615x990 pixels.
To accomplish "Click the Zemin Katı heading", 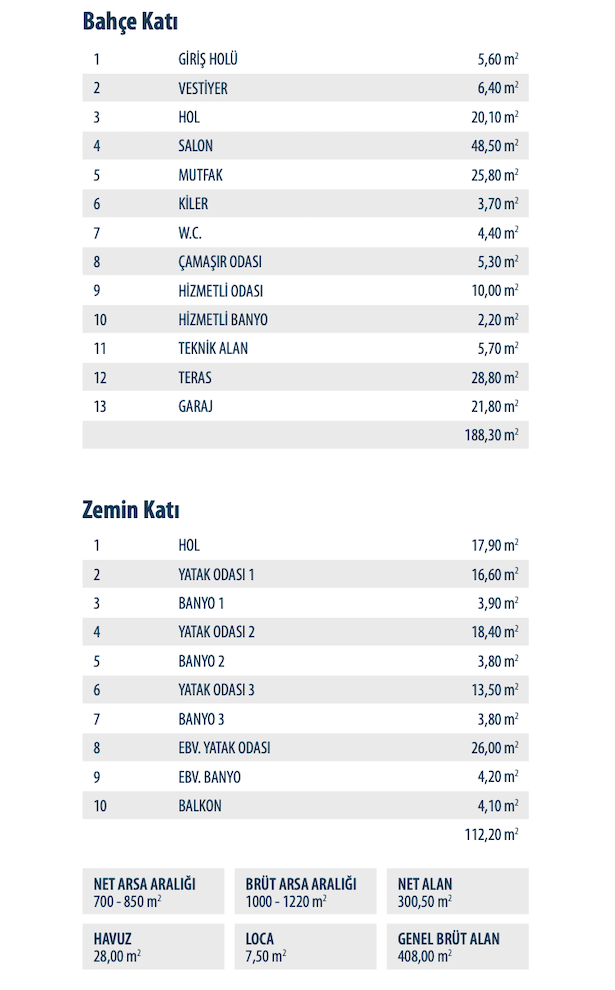I will (x=130, y=510).
